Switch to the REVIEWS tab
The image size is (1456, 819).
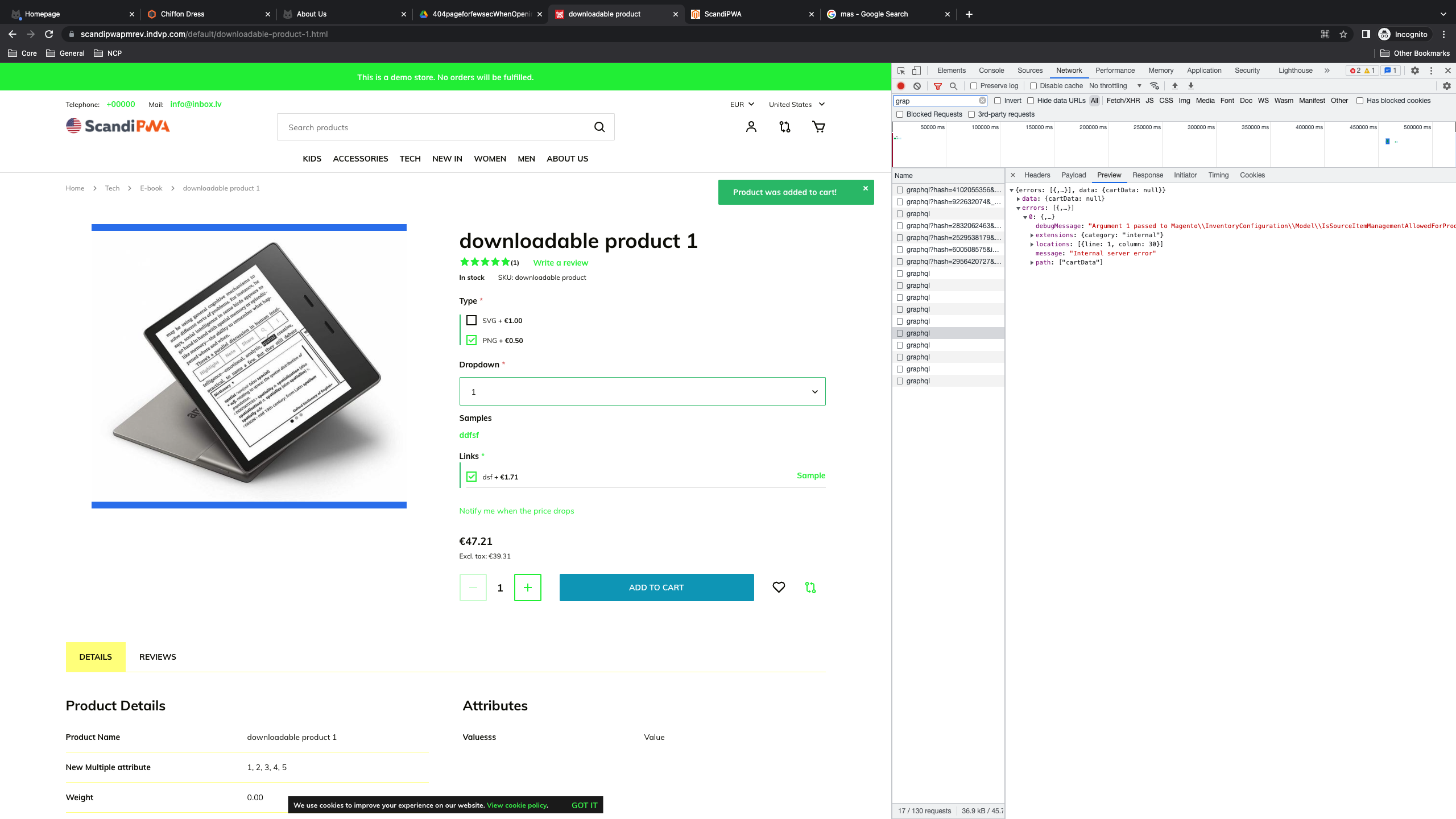(157, 656)
